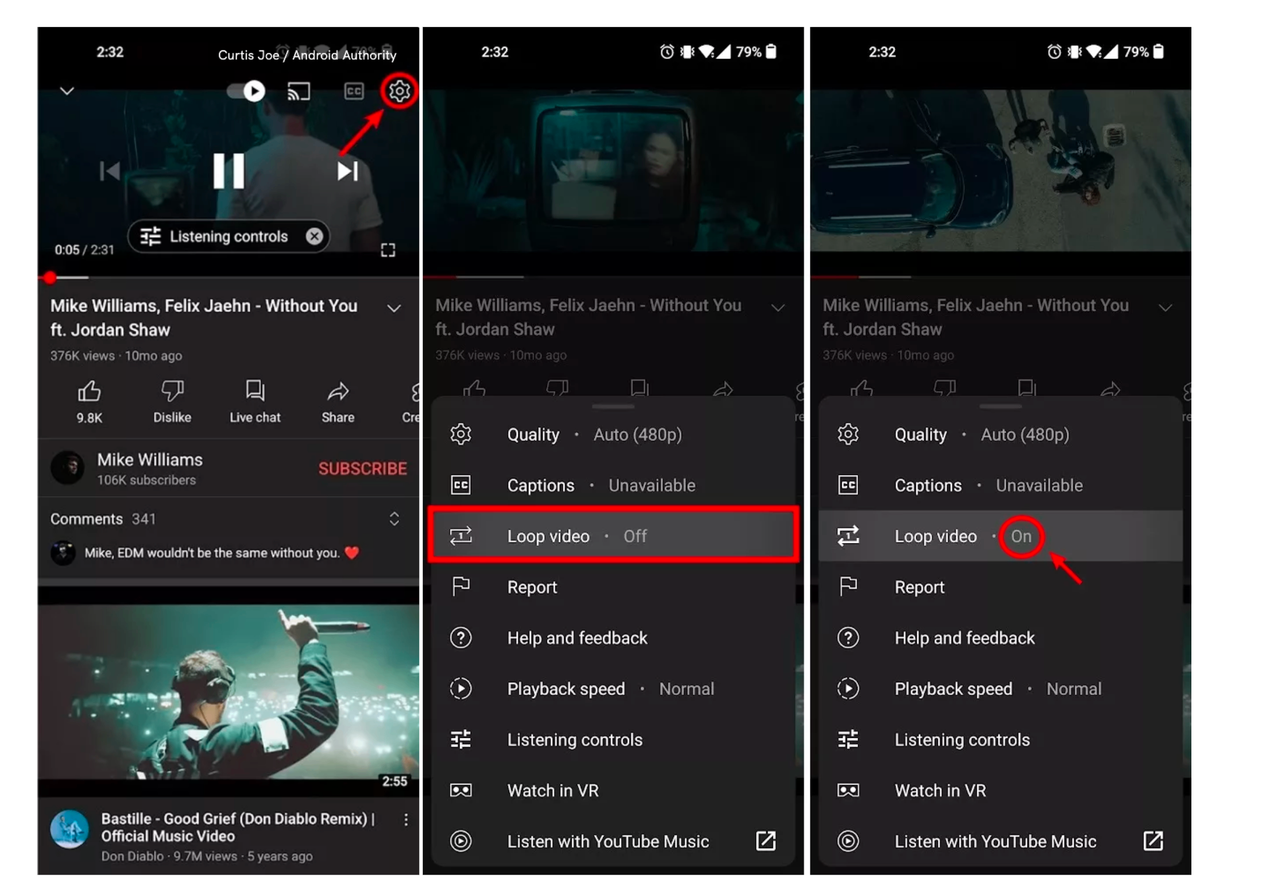Select the Report flag icon

pos(460,587)
